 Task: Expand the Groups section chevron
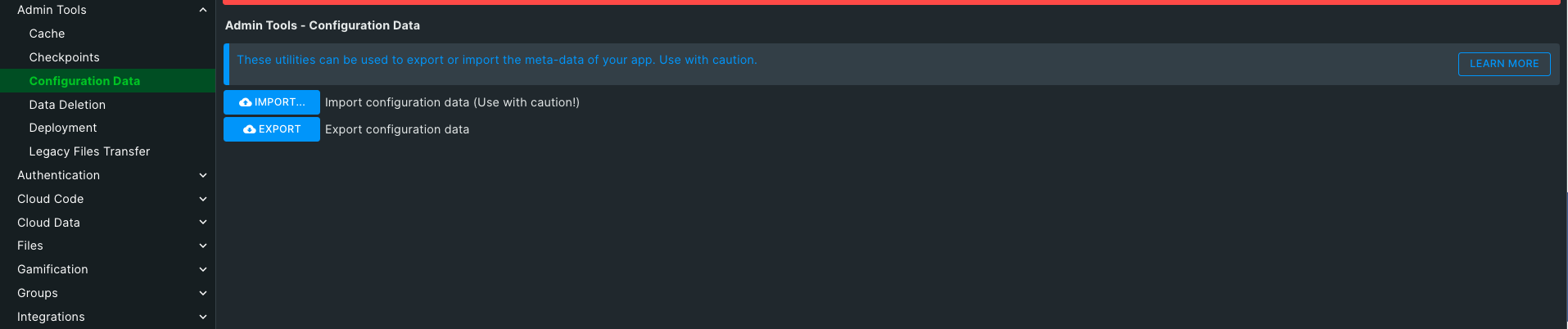pyautogui.click(x=203, y=293)
